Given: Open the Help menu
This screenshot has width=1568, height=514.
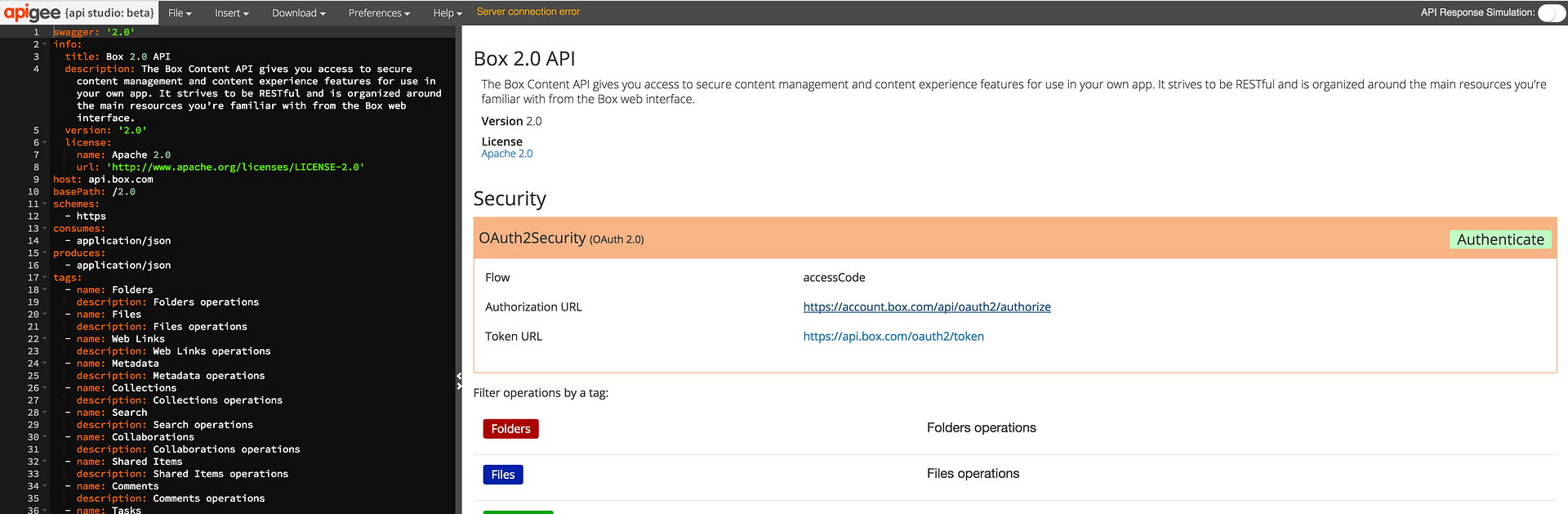Looking at the screenshot, I should 447,13.
